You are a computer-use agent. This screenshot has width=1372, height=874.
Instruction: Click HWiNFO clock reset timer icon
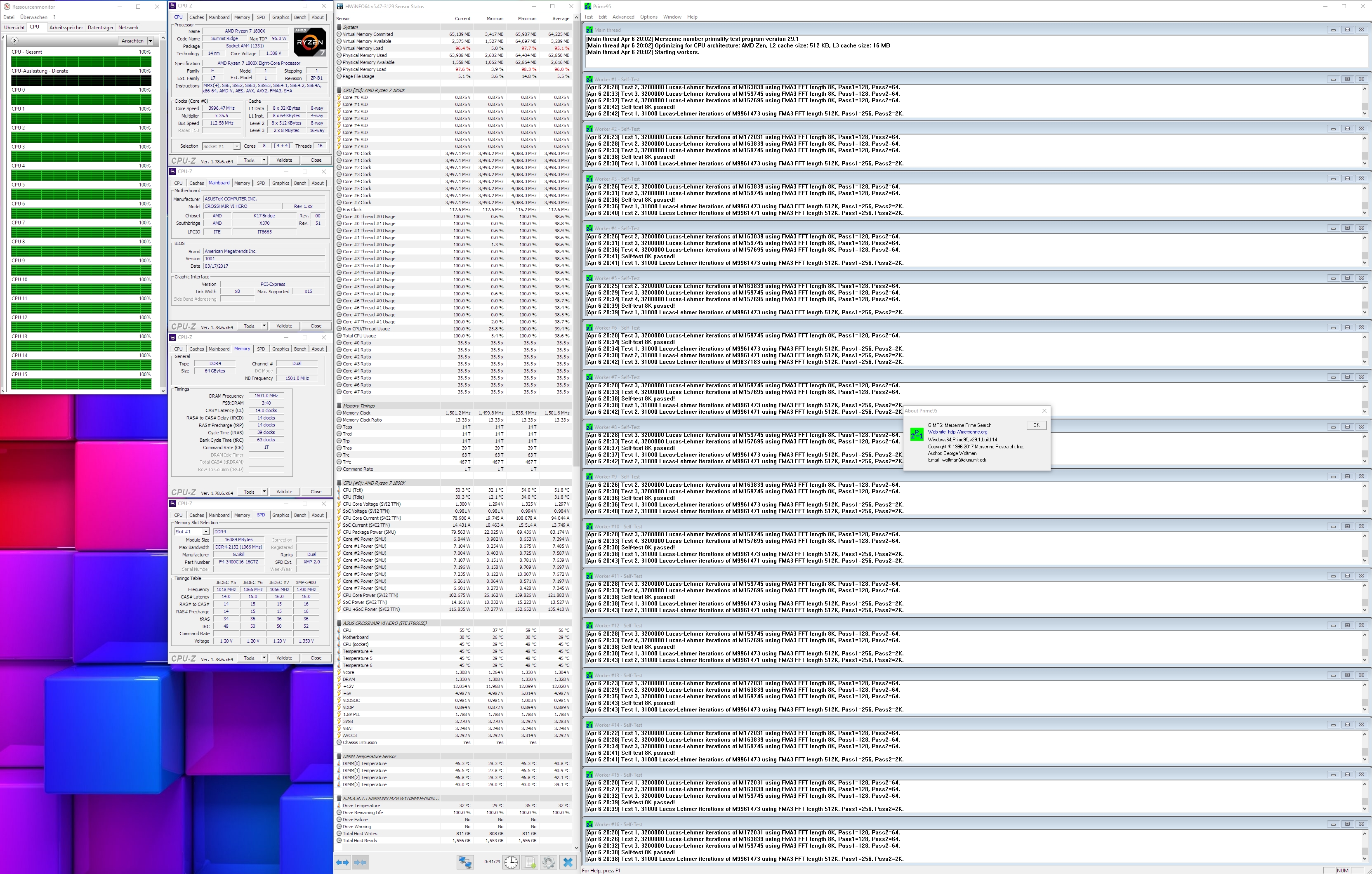click(x=511, y=862)
